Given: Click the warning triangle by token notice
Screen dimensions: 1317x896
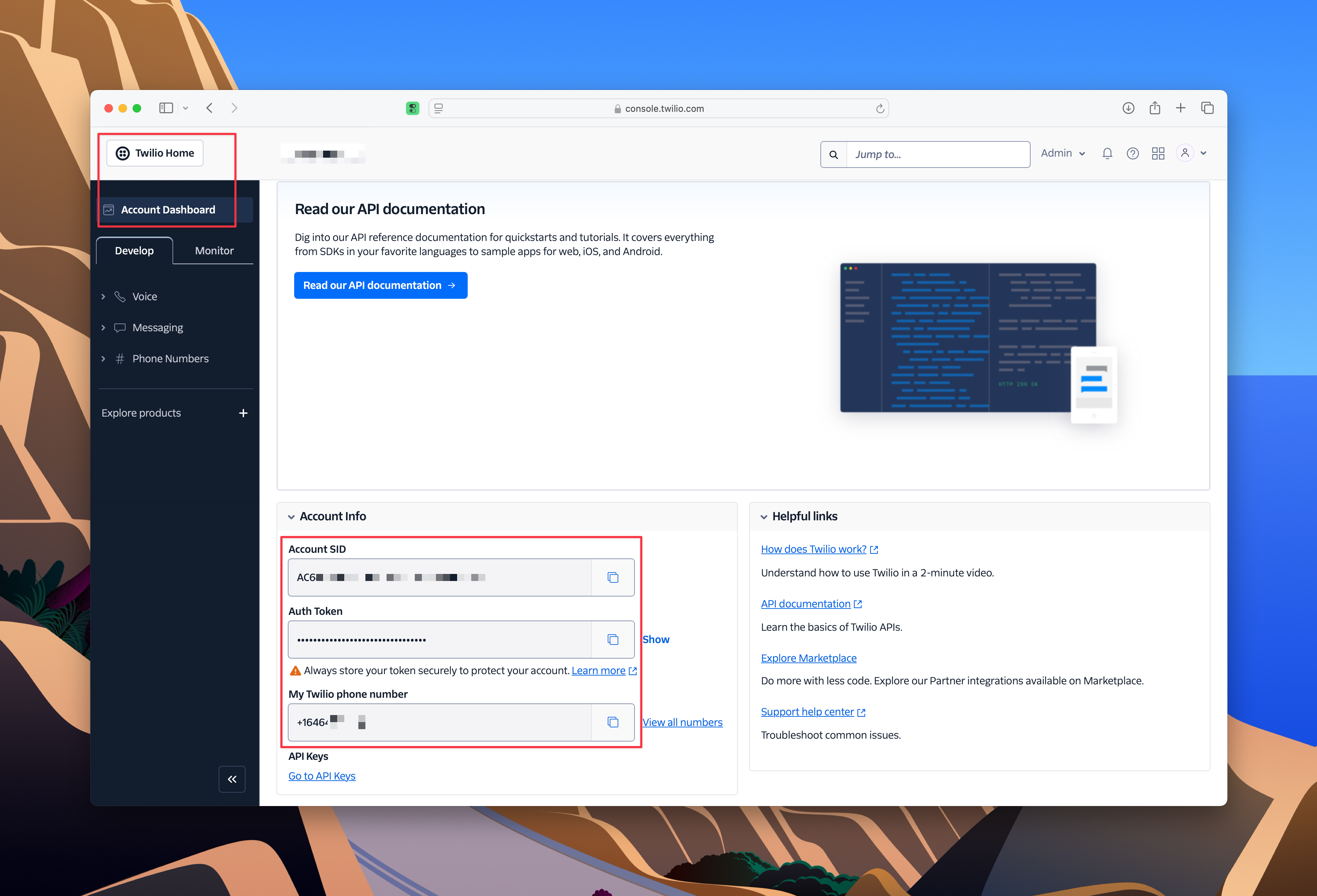Looking at the screenshot, I should coord(295,671).
